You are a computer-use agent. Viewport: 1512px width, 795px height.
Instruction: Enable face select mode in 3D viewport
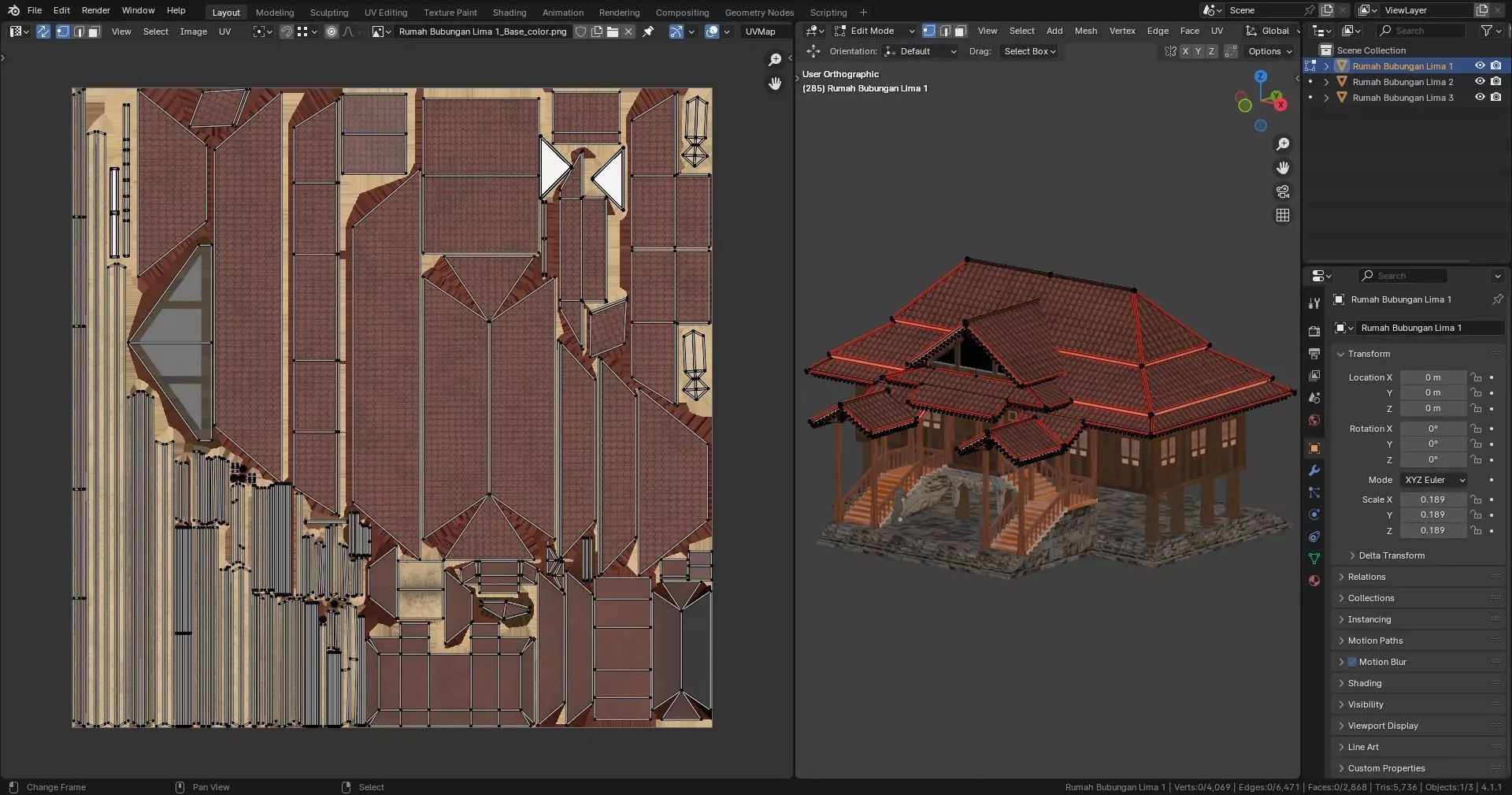(x=960, y=31)
